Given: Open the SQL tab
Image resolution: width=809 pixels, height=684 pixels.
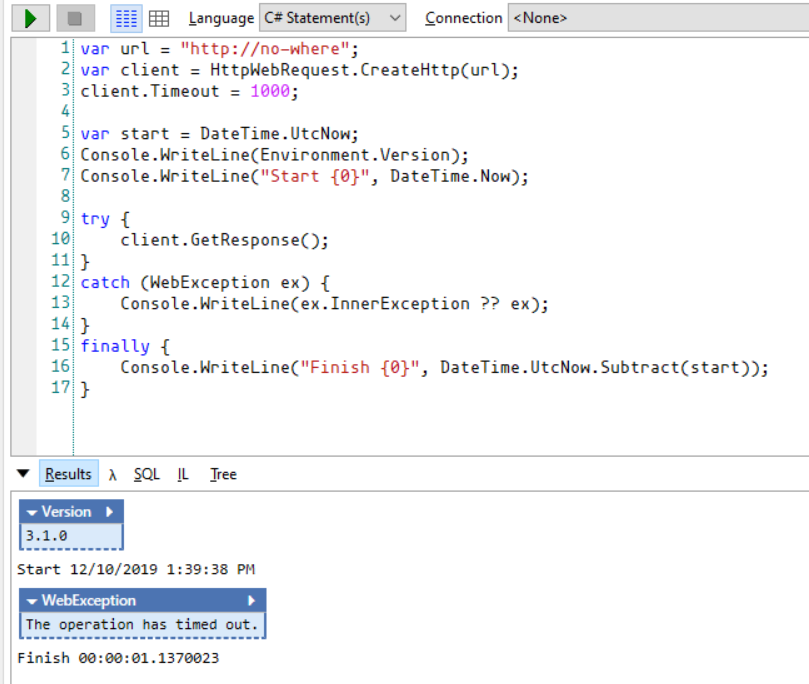Looking at the screenshot, I should 147,474.
